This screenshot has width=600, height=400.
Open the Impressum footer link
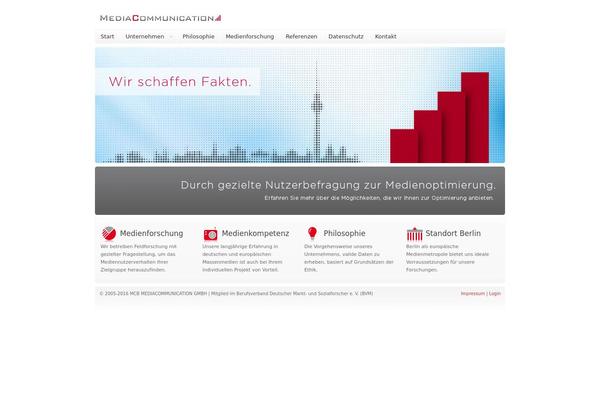pos(473,294)
